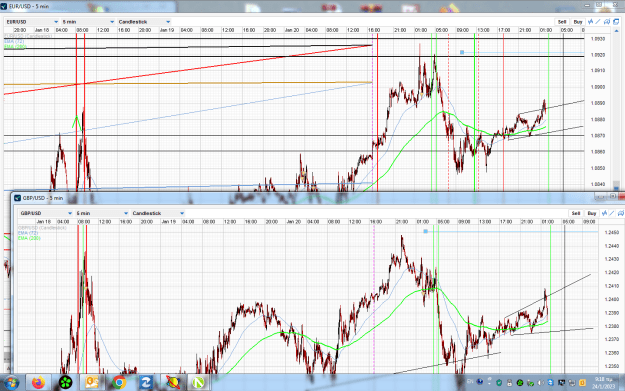The image size is (625, 391).
Task: Open the EUR/USD symbol dropdown
Action: click(x=32, y=22)
